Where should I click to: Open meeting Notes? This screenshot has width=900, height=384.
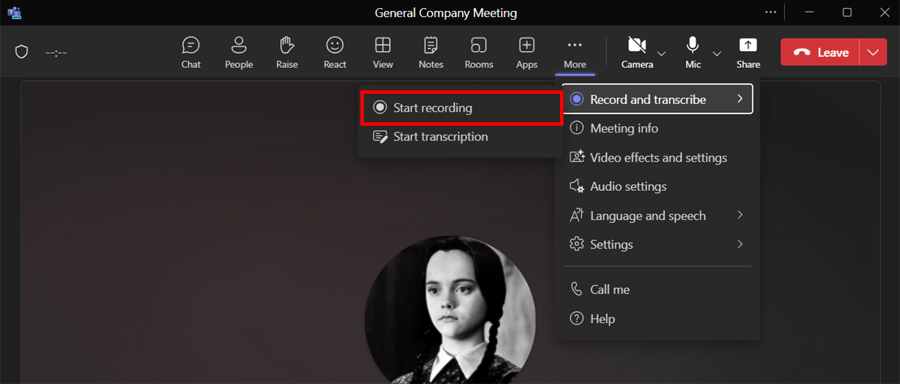tap(430, 52)
